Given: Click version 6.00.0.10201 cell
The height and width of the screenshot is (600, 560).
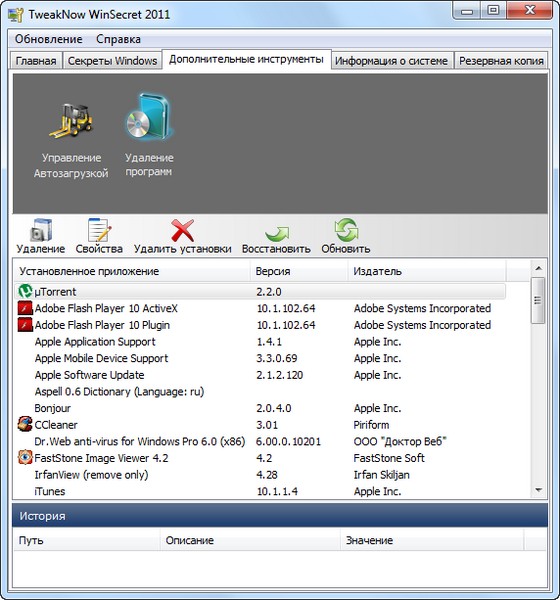Looking at the screenshot, I should (x=288, y=441).
